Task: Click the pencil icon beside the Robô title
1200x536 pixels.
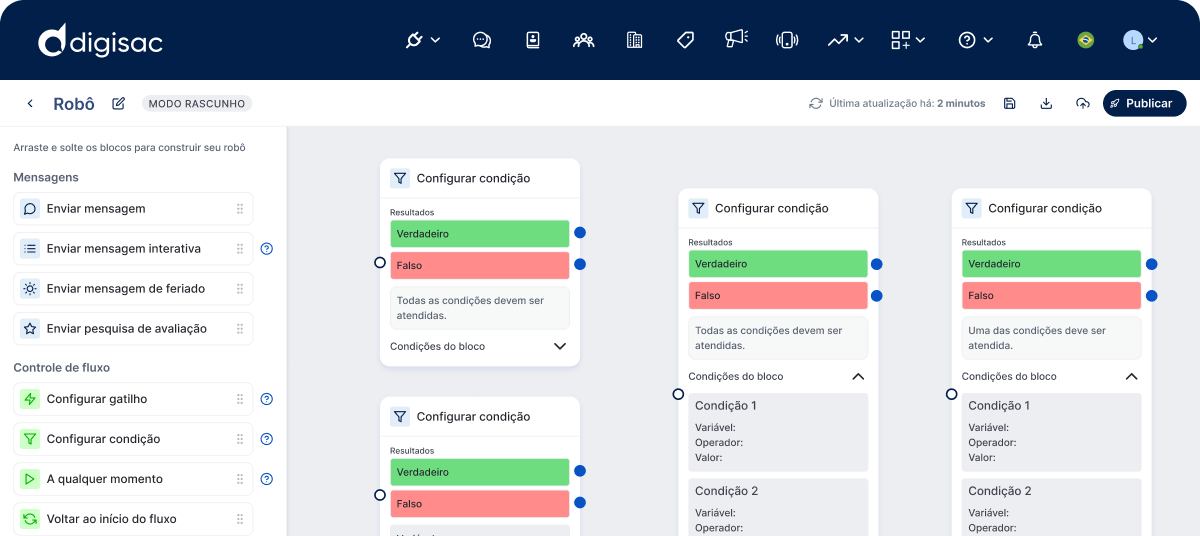Action: click(119, 103)
